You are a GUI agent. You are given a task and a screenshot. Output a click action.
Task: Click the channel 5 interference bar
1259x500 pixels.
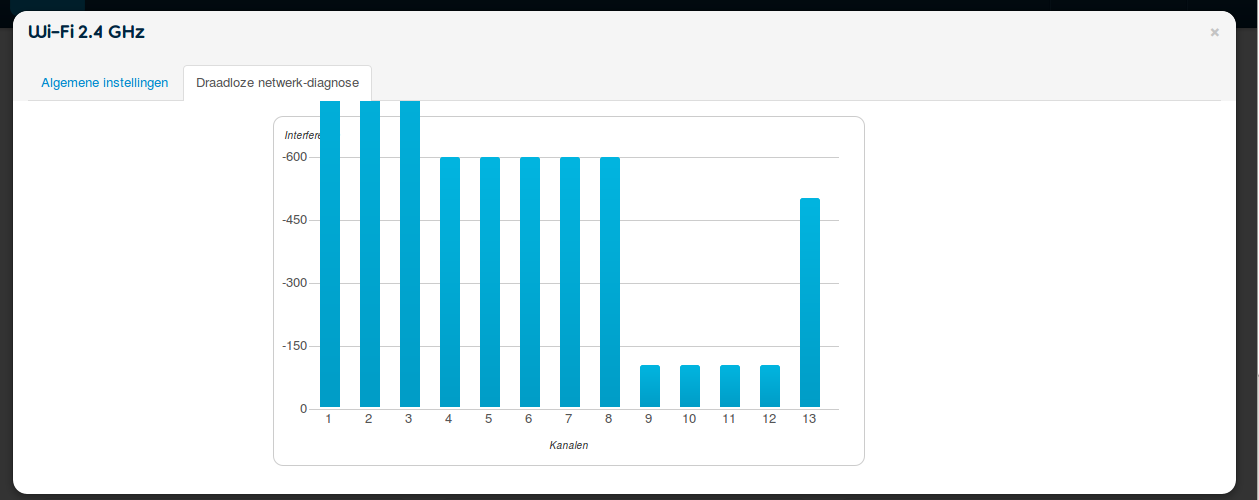pos(489,283)
